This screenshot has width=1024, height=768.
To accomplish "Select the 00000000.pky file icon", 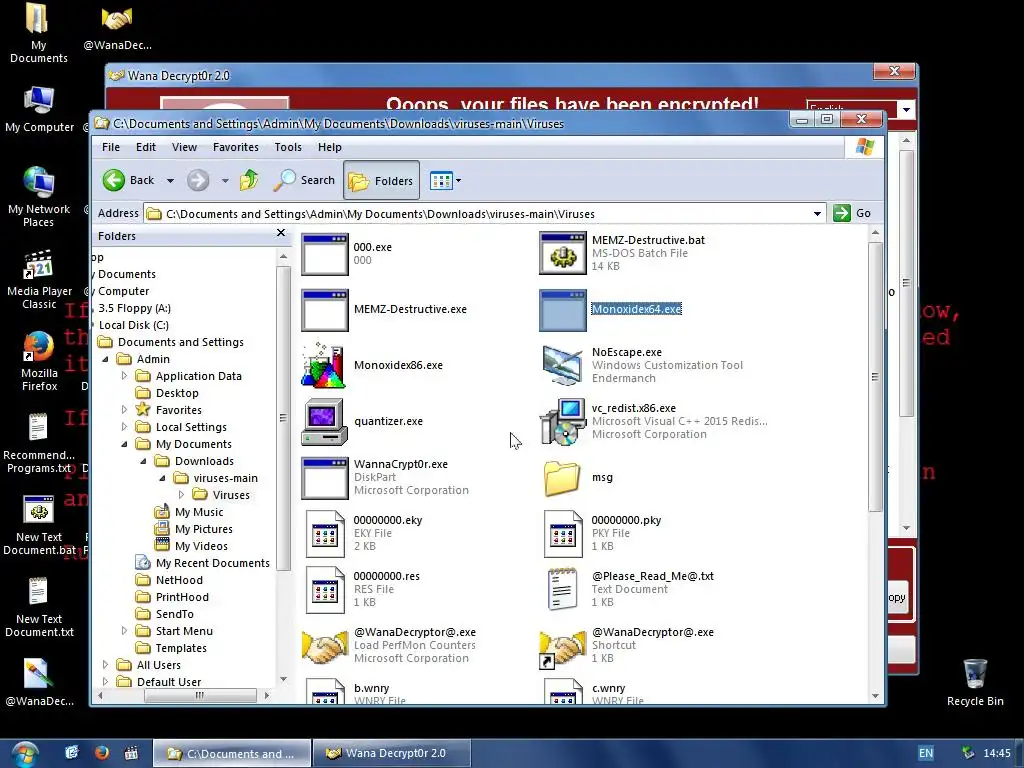I will 563,534.
